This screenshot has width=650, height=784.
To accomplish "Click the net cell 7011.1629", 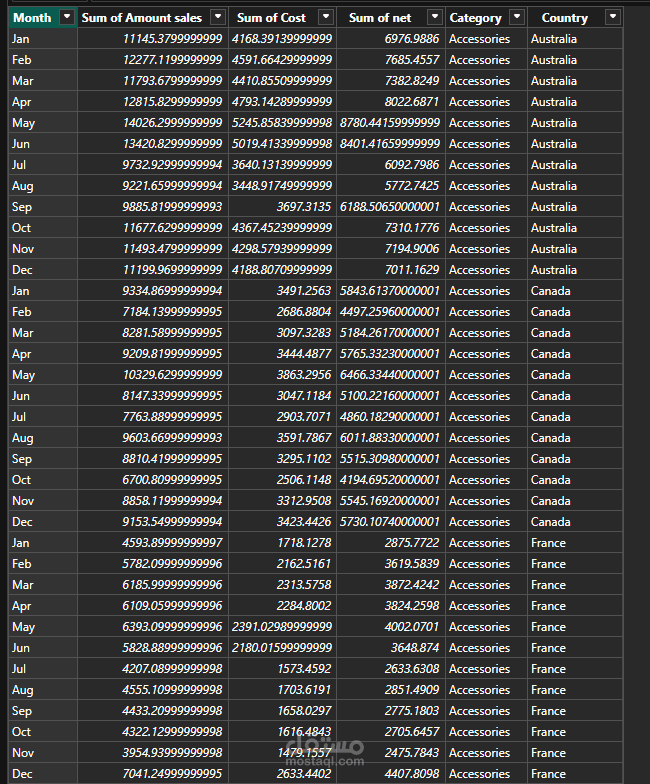I will [x=391, y=270].
